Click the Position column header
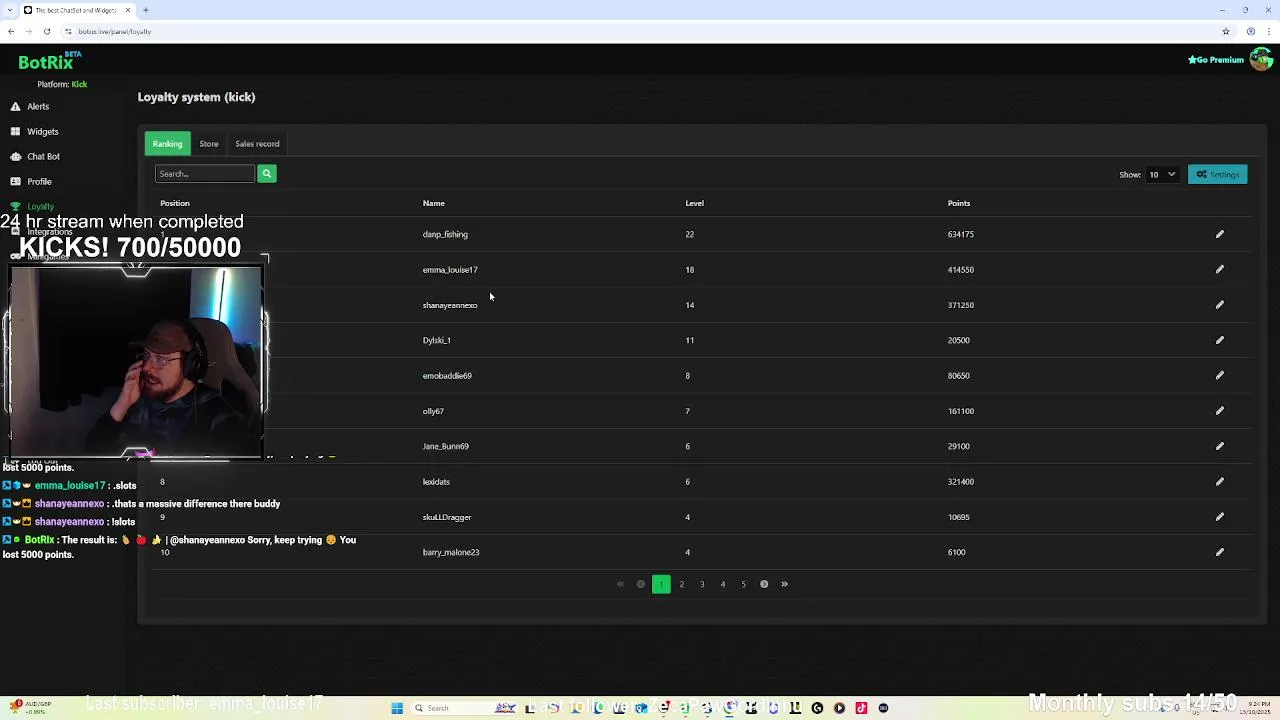 point(175,203)
